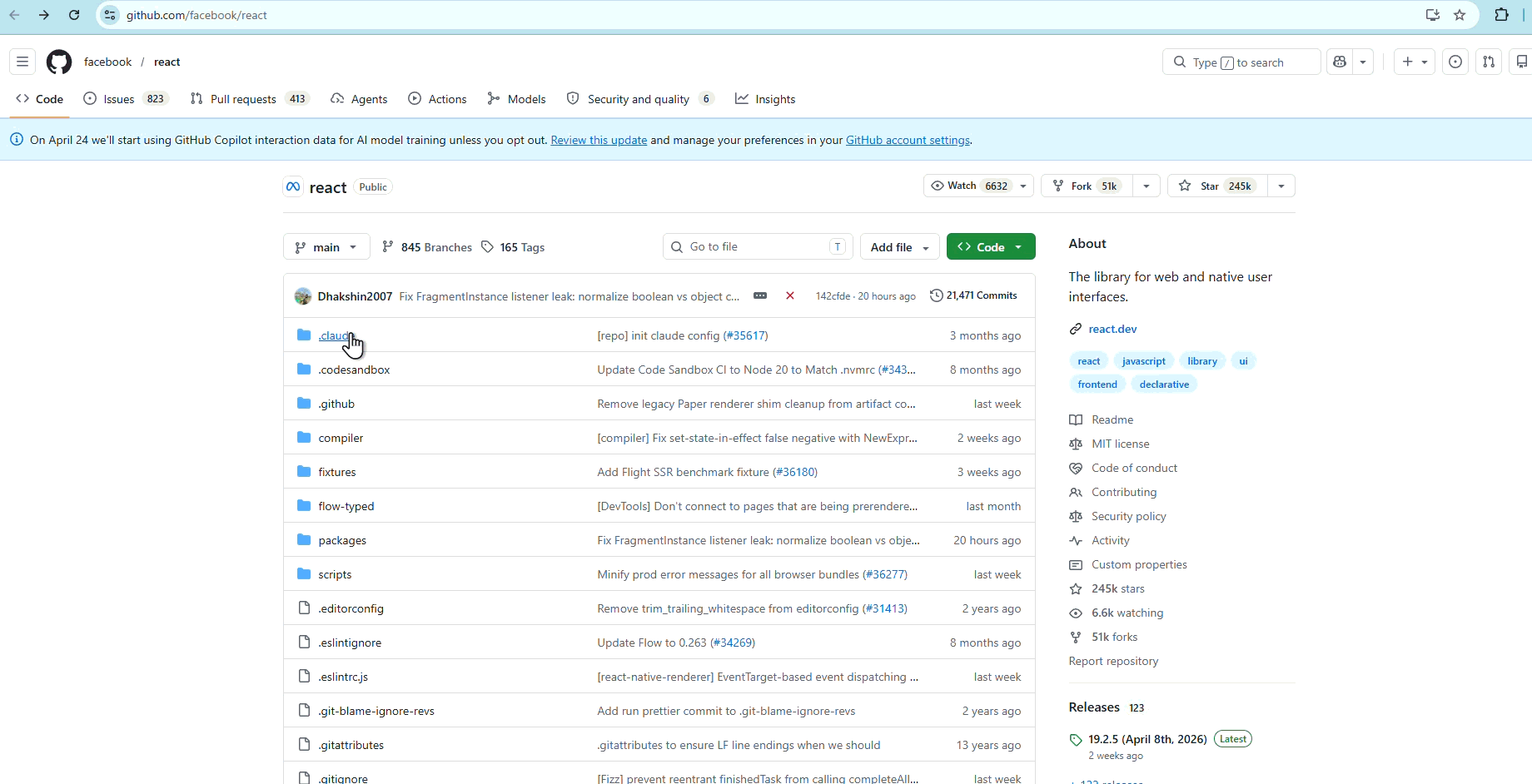Viewport: 1532px width, 784px height.
Task: Open the Insights tab
Action: pos(765,99)
